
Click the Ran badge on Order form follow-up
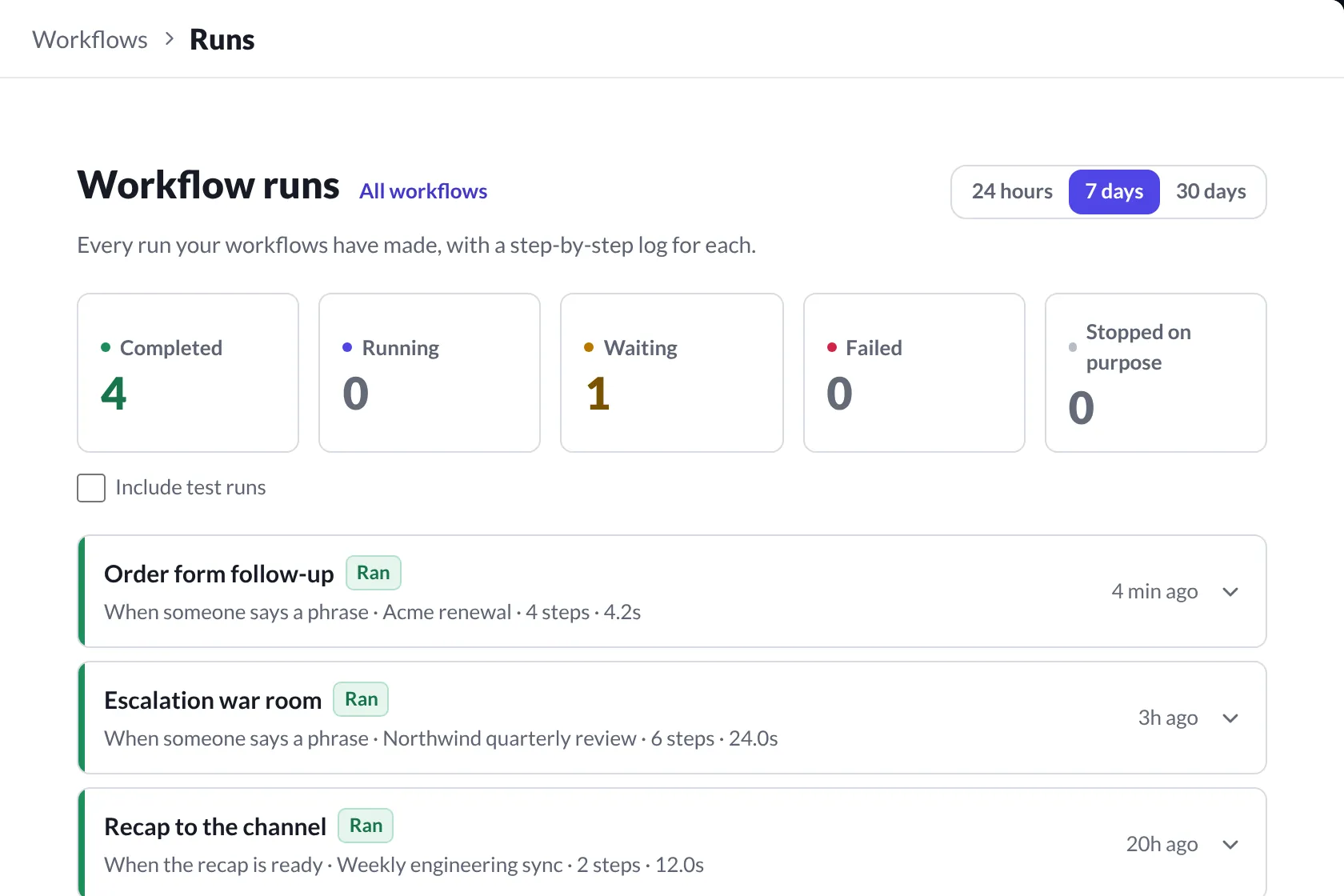click(374, 573)
